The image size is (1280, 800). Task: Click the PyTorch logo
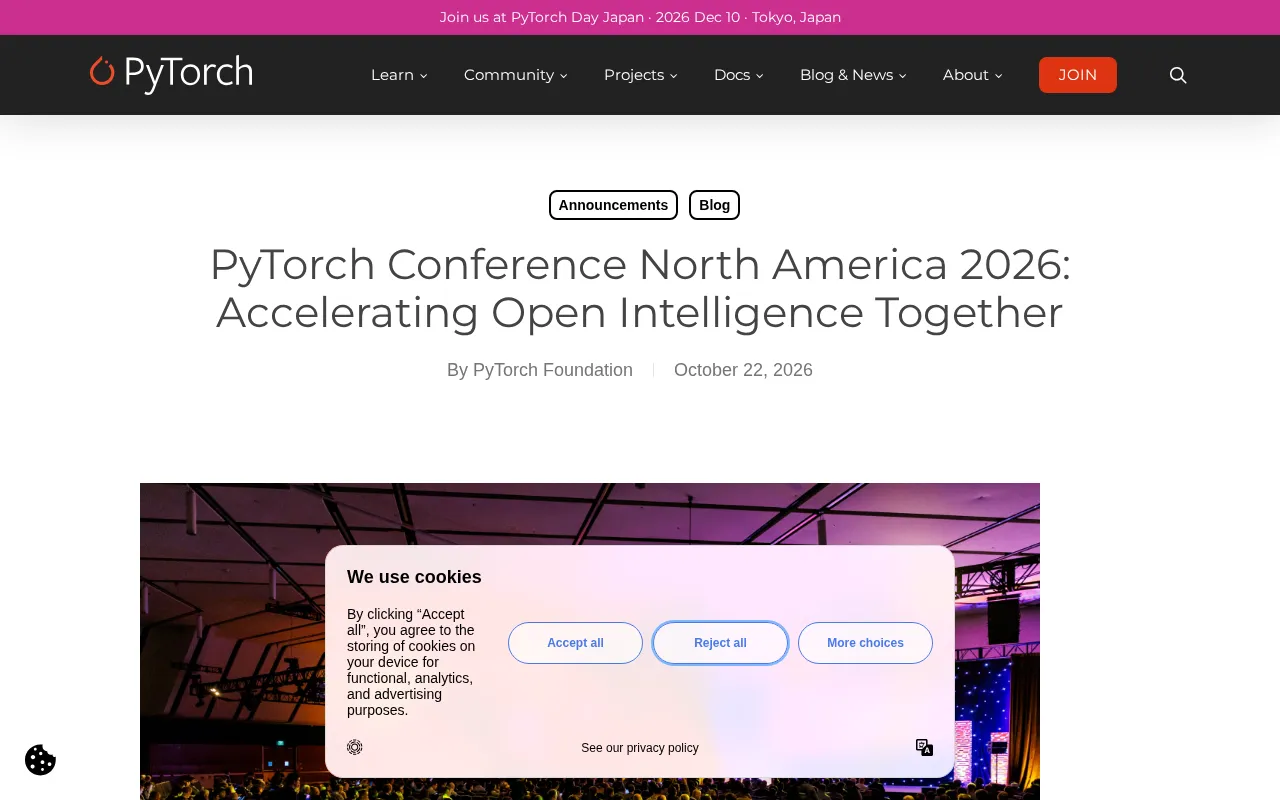(x=171, y=74)
